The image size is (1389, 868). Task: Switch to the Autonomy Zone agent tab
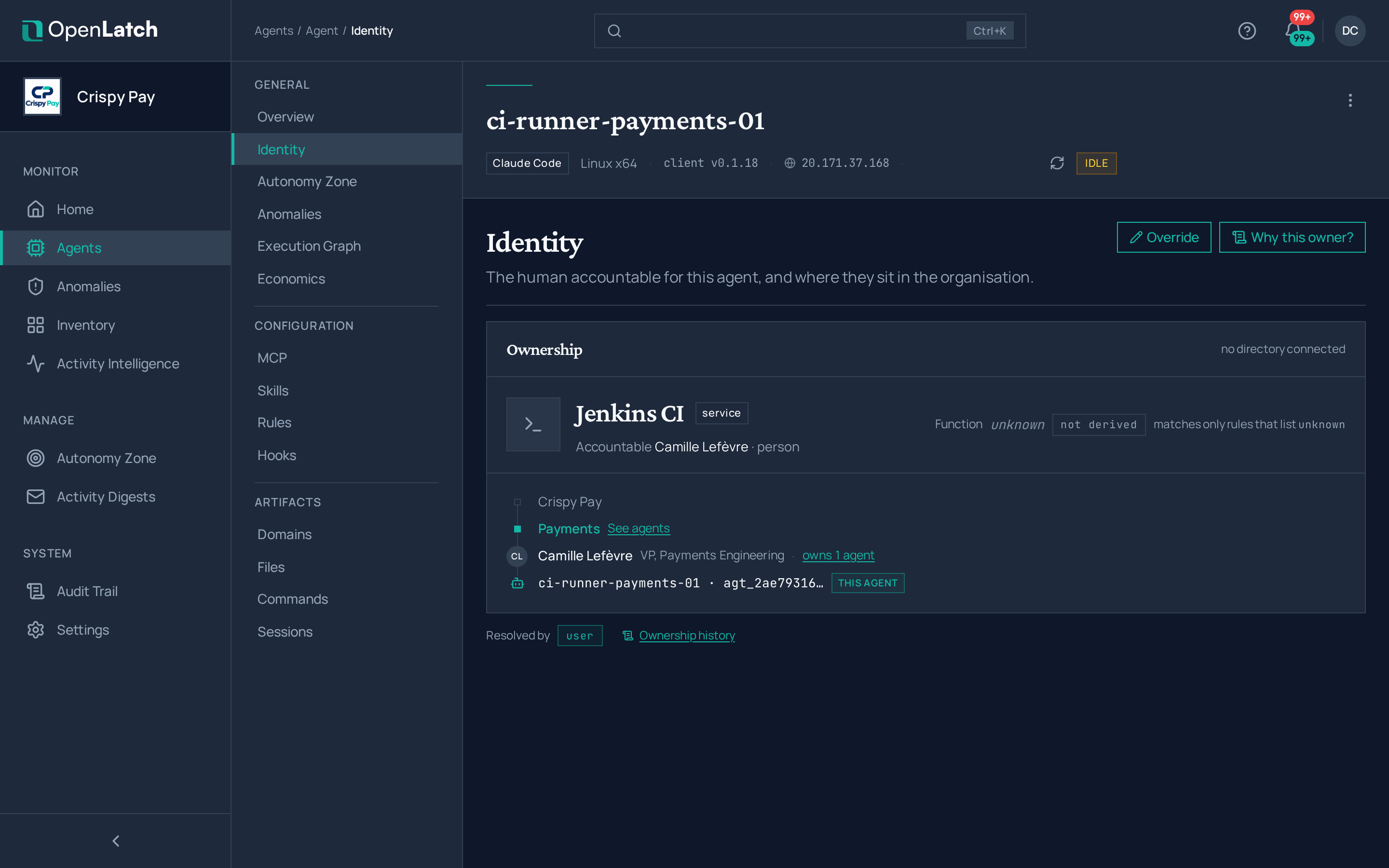(347, 181)
